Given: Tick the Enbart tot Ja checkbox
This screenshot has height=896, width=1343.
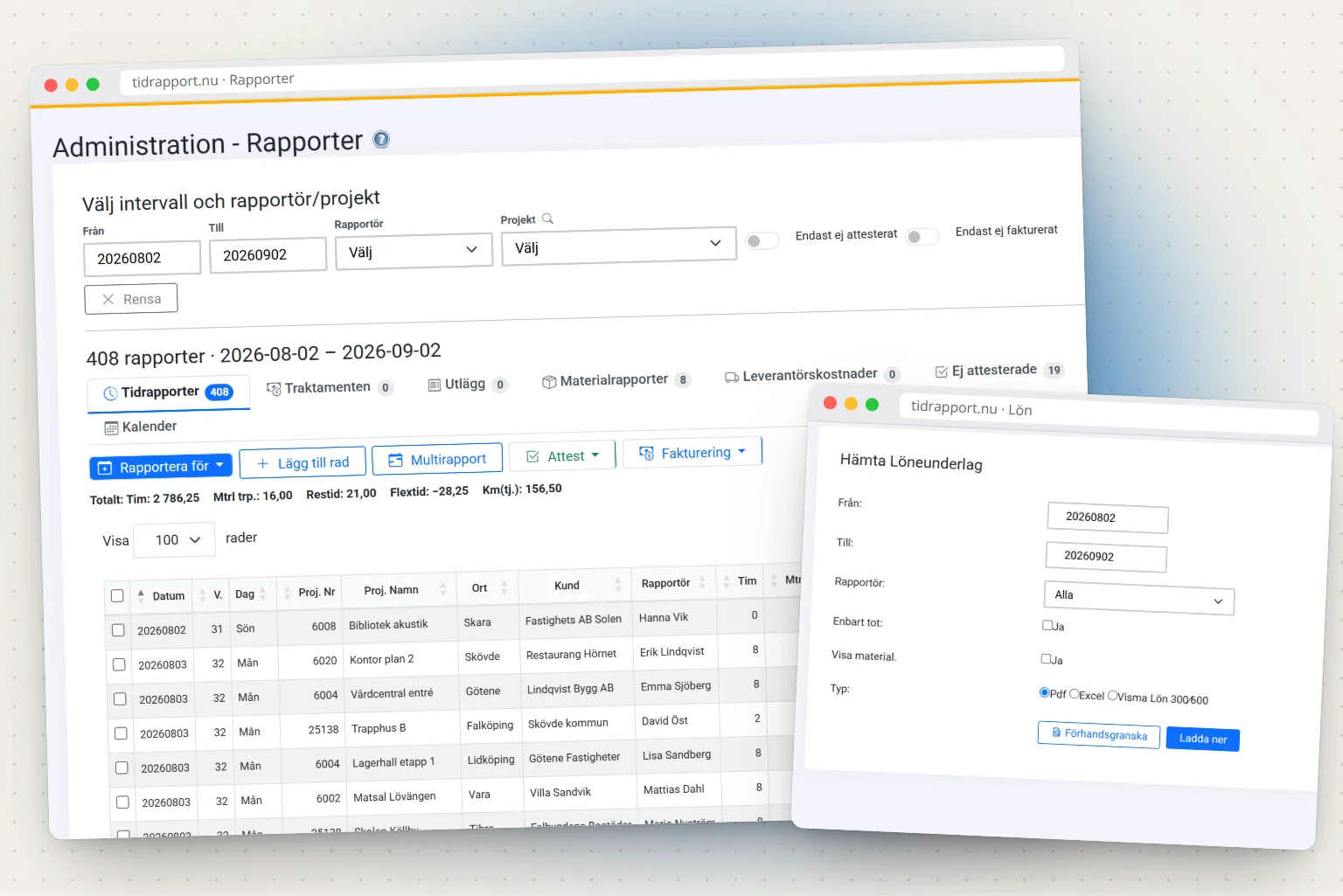Looking at the screenshot, I should 1047,625.
